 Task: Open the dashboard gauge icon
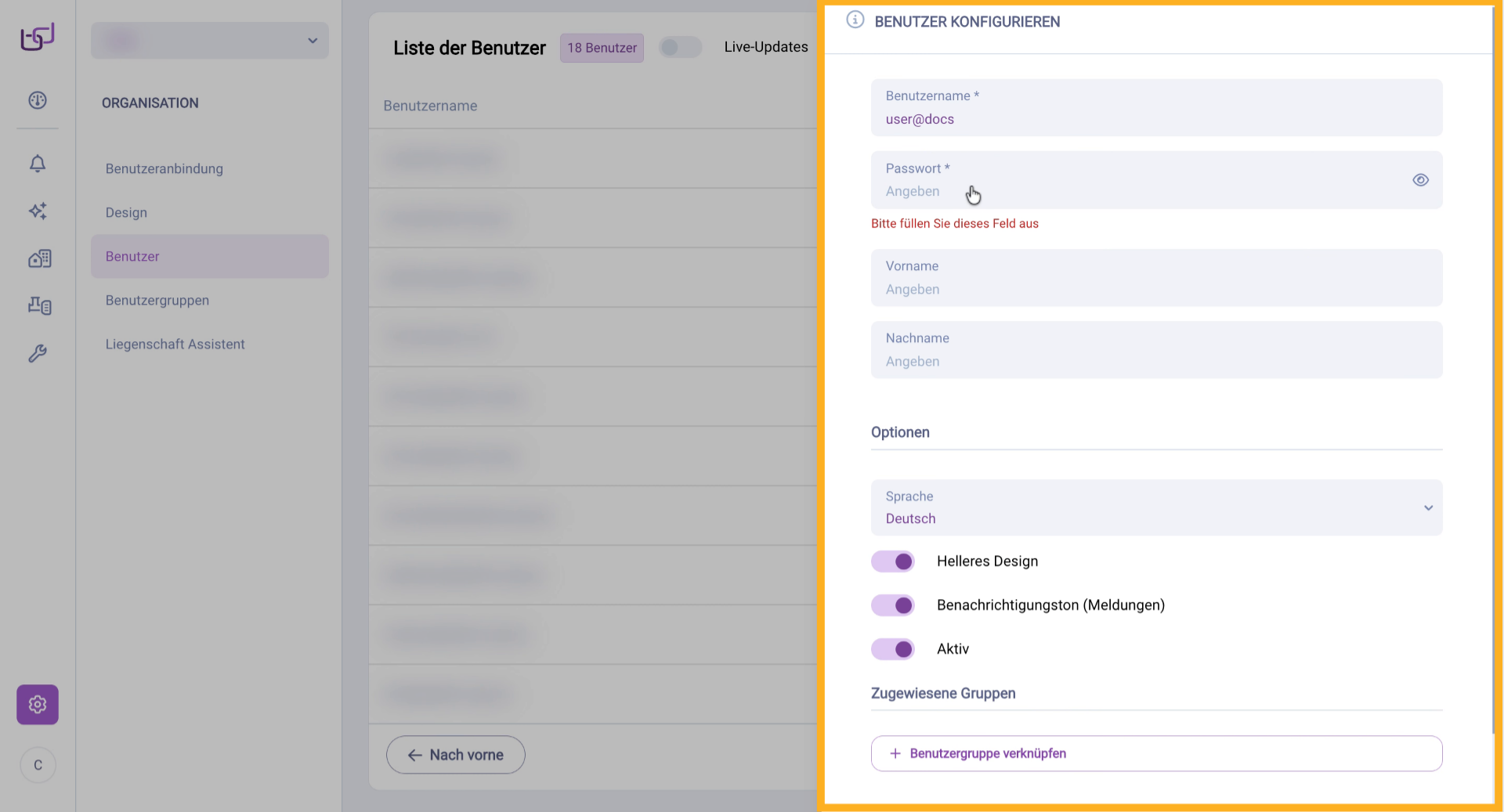click(x=38, y=100)
